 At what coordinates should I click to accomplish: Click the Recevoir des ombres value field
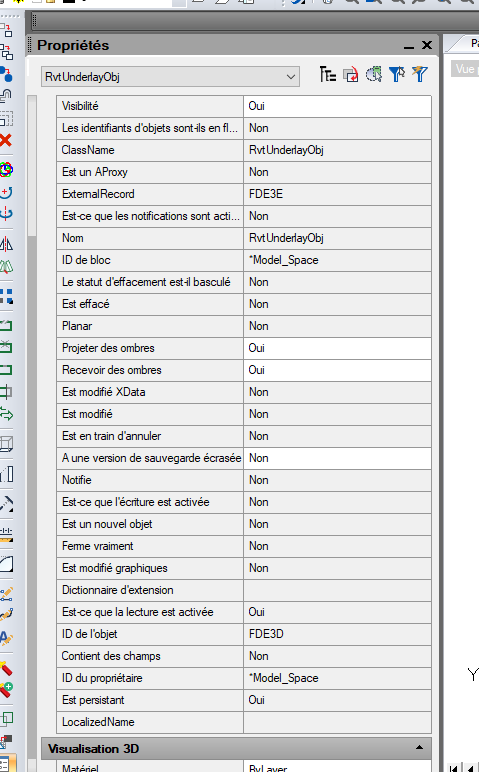pos(337,370)
